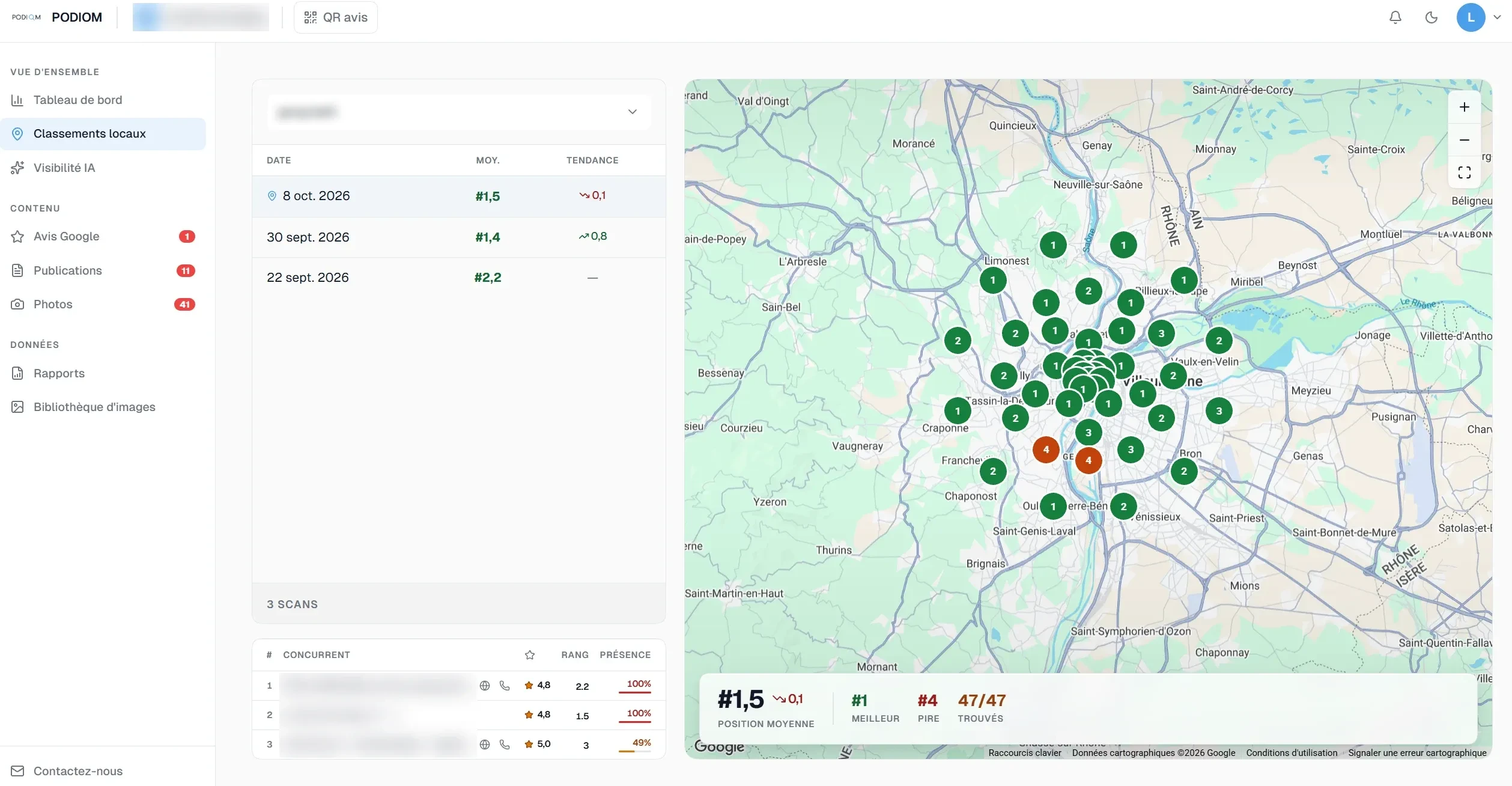1512x786 pixels.
Task: Select Classements locaux in sidebar
Action: coord(103,133)
